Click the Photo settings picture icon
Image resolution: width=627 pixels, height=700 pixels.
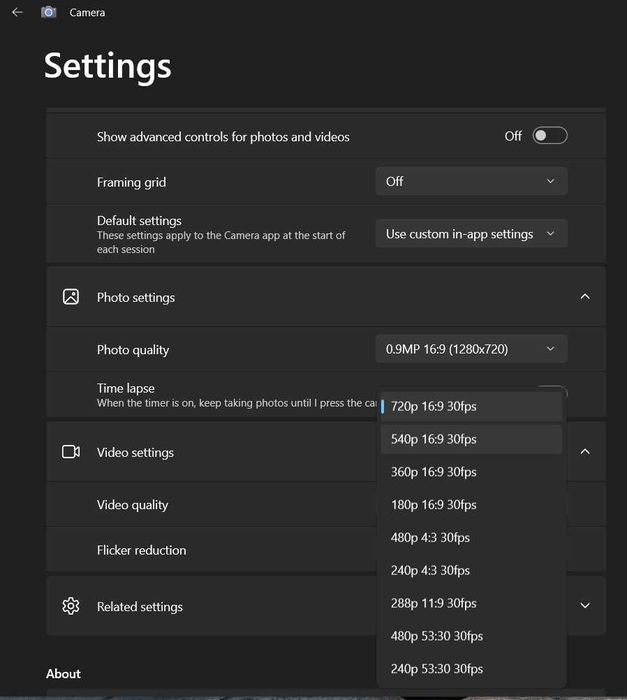pyautogui.click(x=70, y=297)
